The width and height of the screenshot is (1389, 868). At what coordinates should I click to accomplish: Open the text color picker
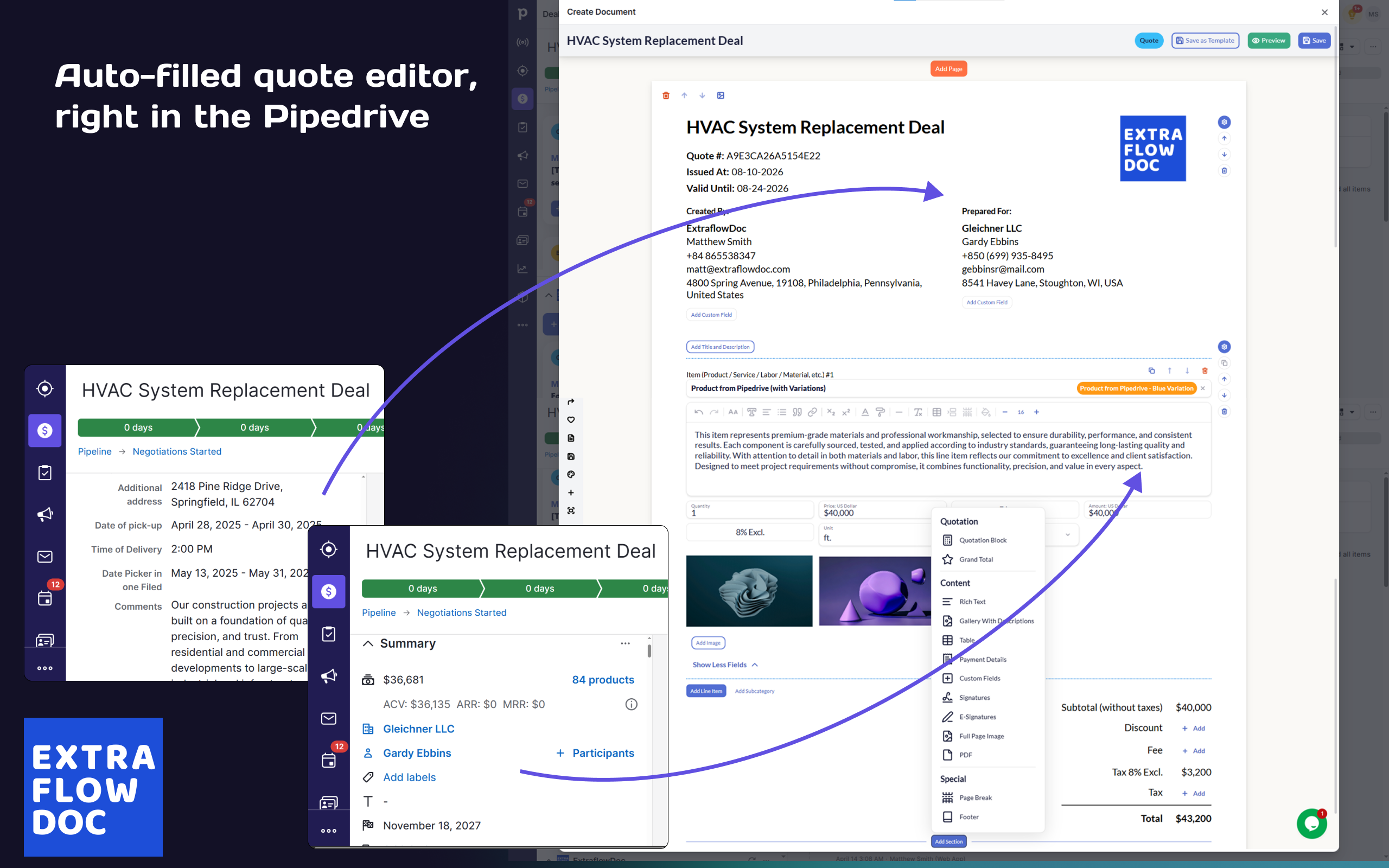[x=865, y=412]
